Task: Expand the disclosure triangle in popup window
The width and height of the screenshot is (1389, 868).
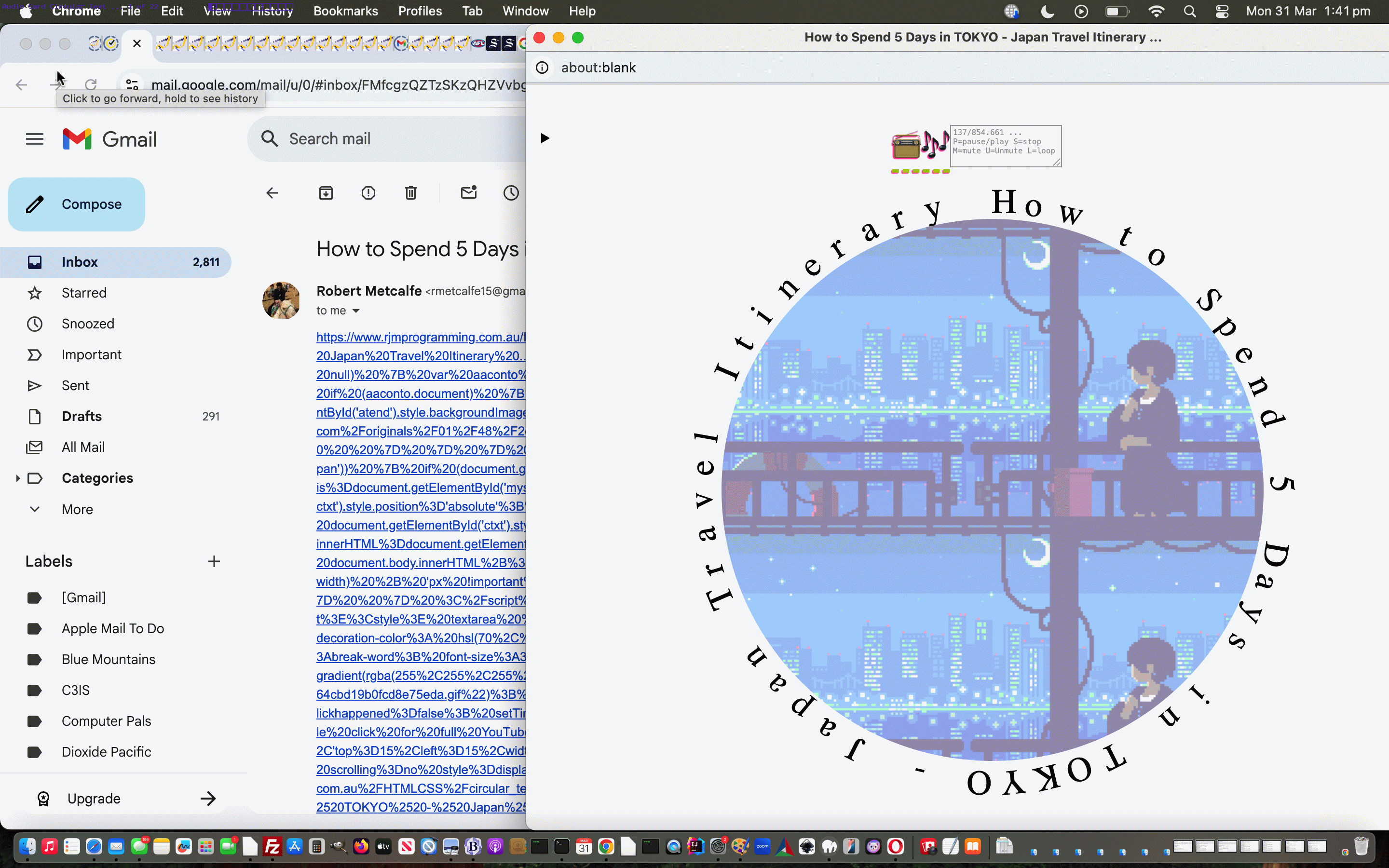Action: [545, 138]
